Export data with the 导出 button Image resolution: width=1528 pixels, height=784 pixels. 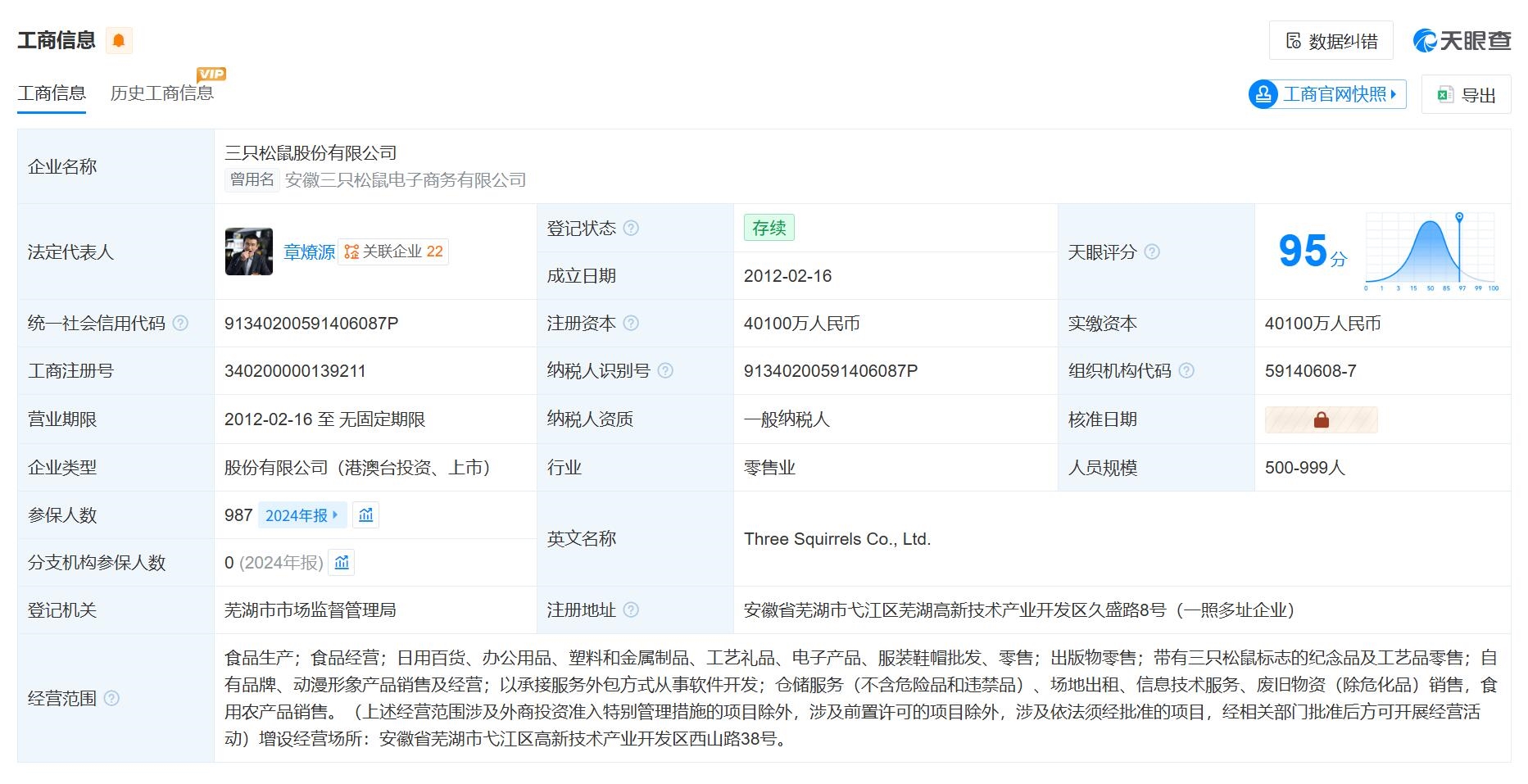pyautogui.click(x=1467, y=95)
